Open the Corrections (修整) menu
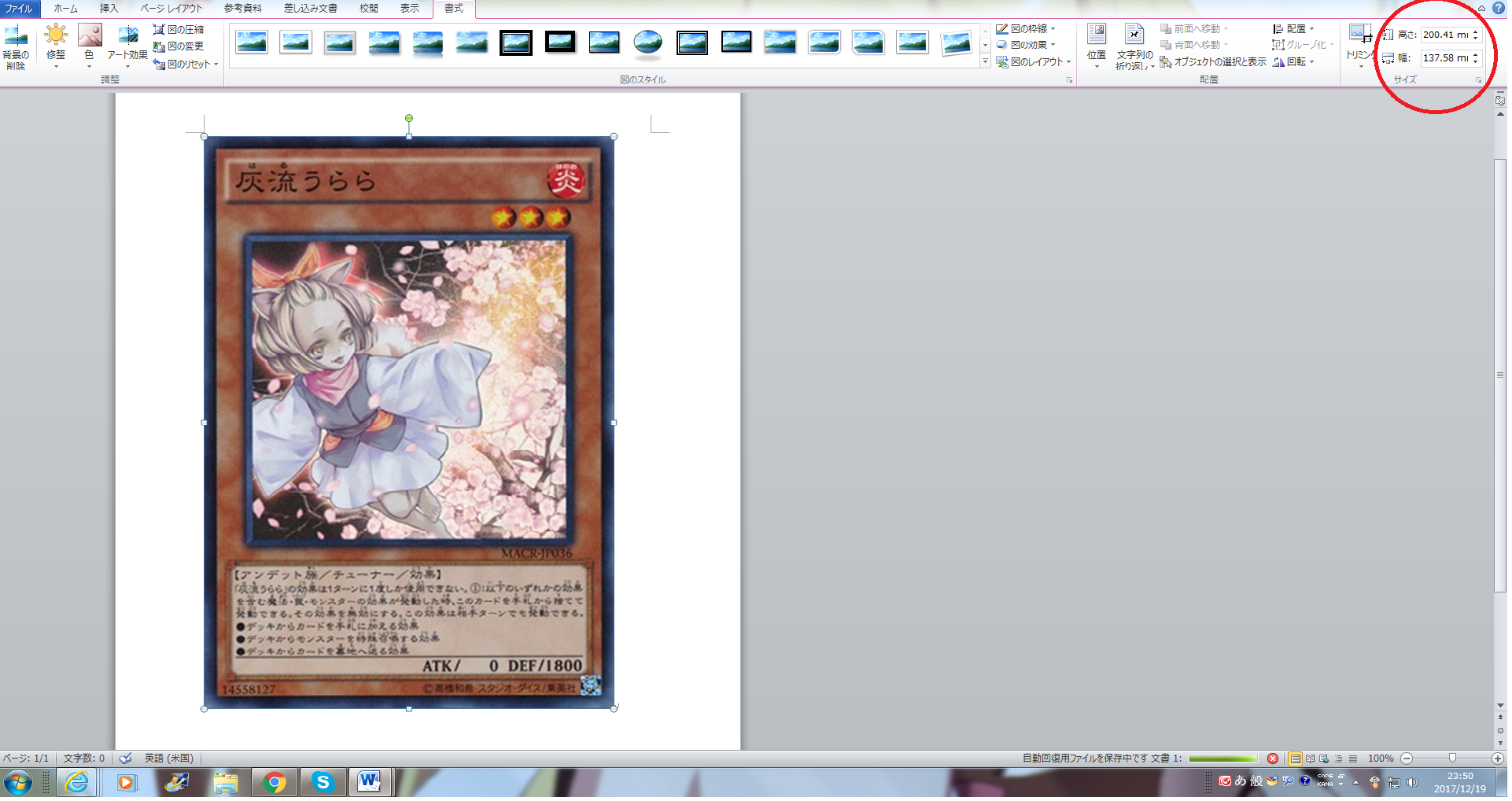1512x801 pixels. (56, 46)
